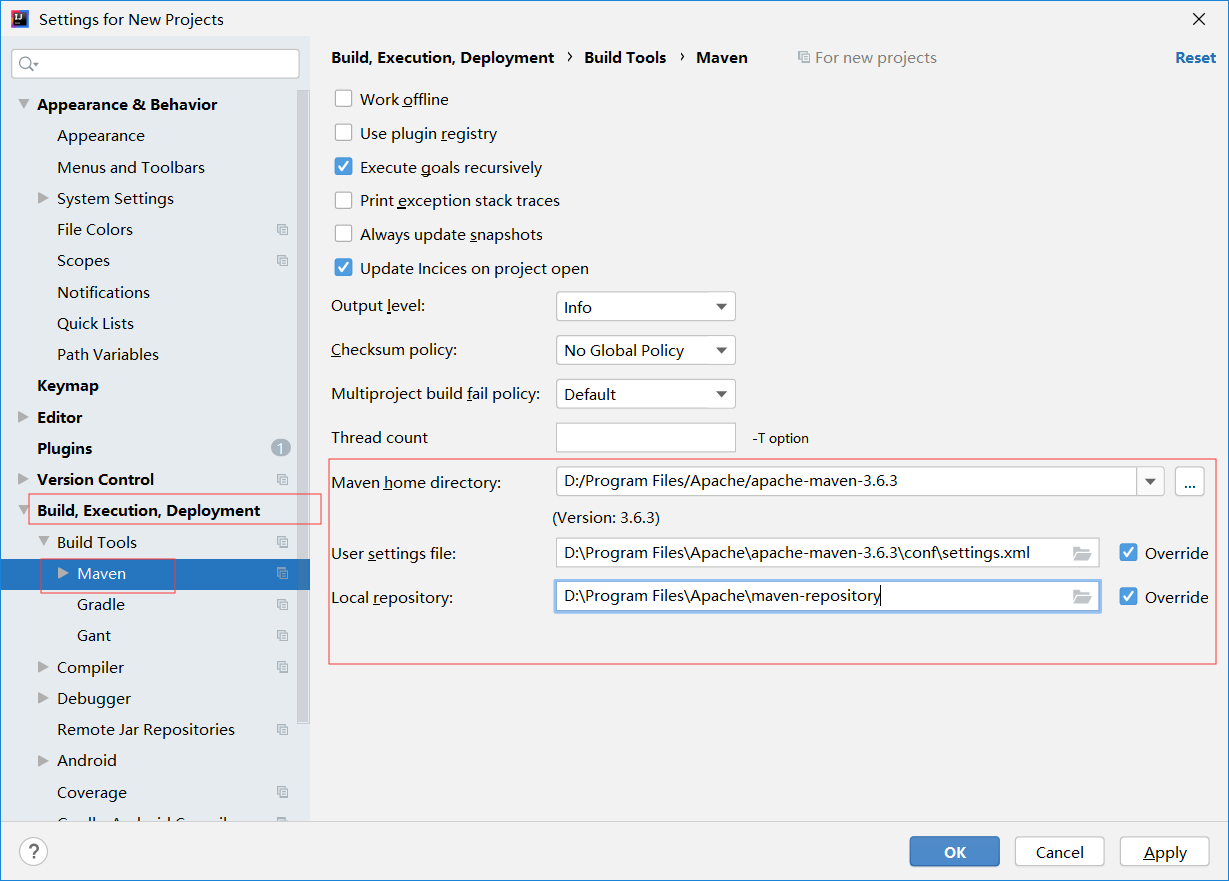Click the folder icon in User settings file field
The image size is (1229, 881).
pos(1081,553)
